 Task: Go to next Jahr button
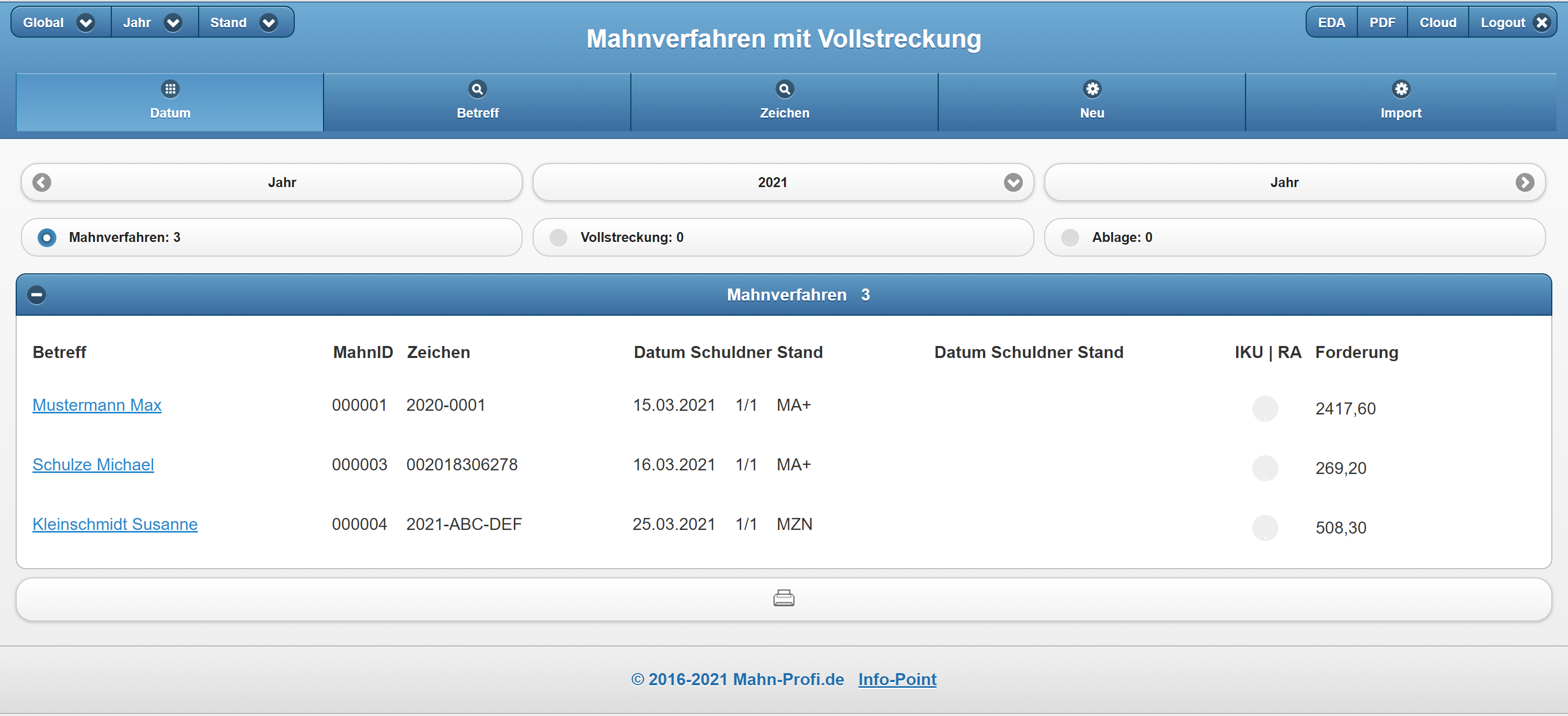(1295, 182)
